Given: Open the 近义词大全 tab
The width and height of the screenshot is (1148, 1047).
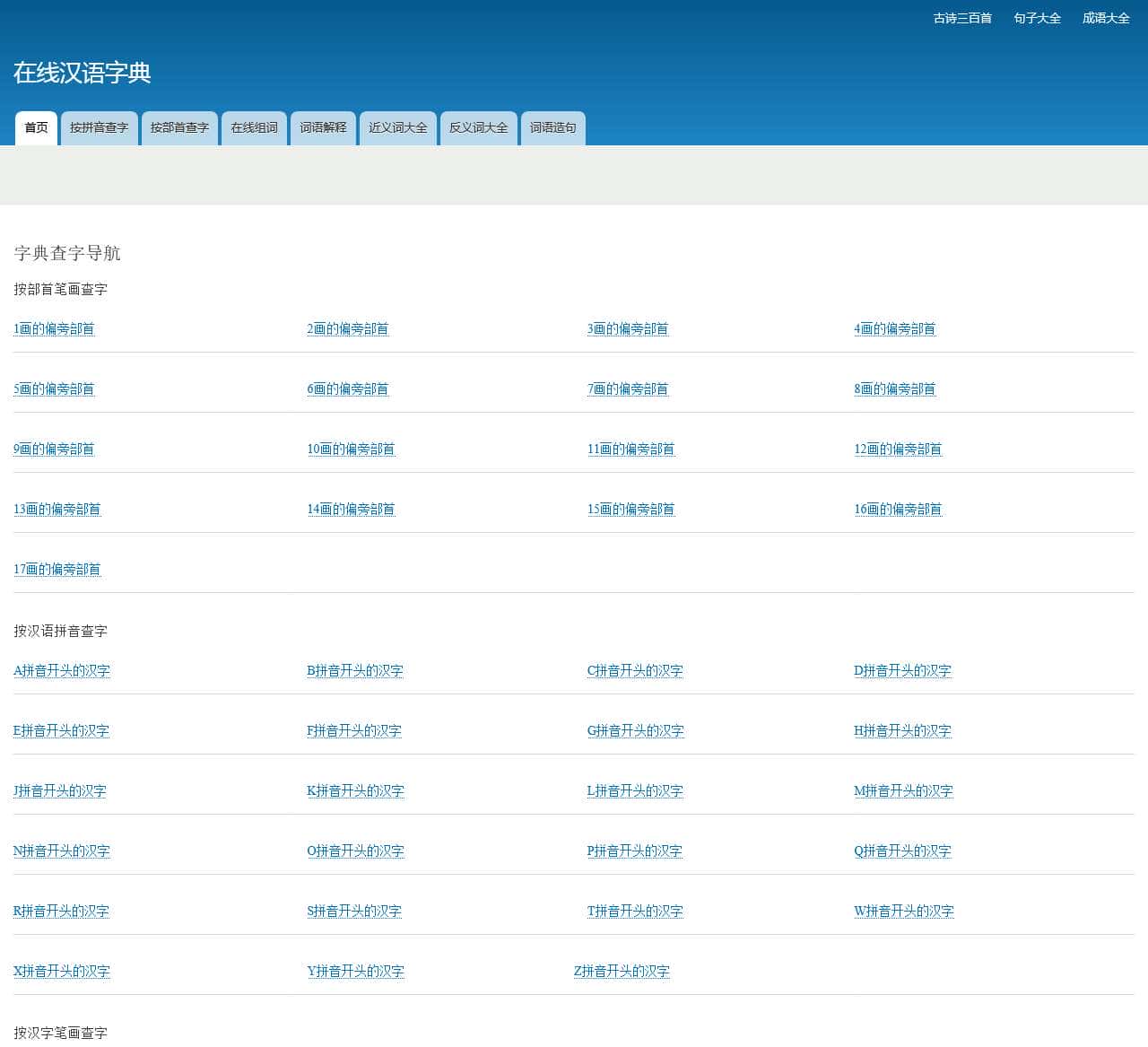Looking at the screenshot, I should click(397, 127).
